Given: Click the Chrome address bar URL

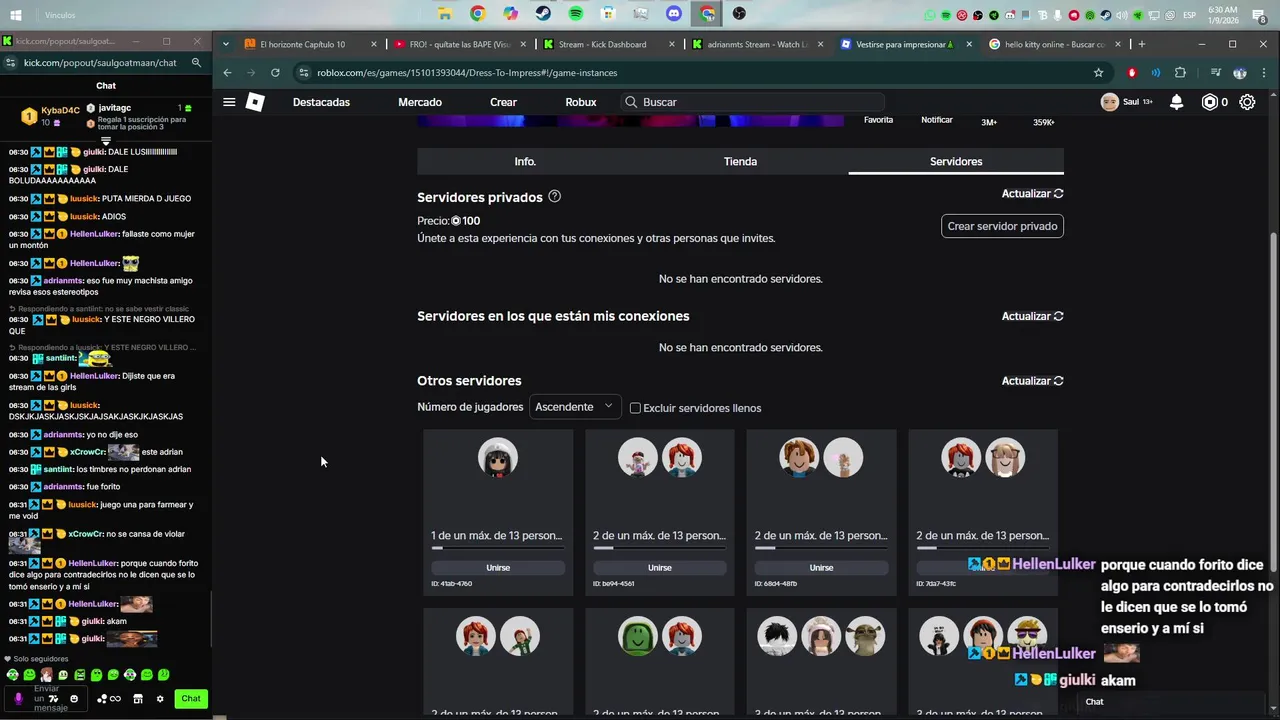Looking at the screenshot, I should (467, 72).
